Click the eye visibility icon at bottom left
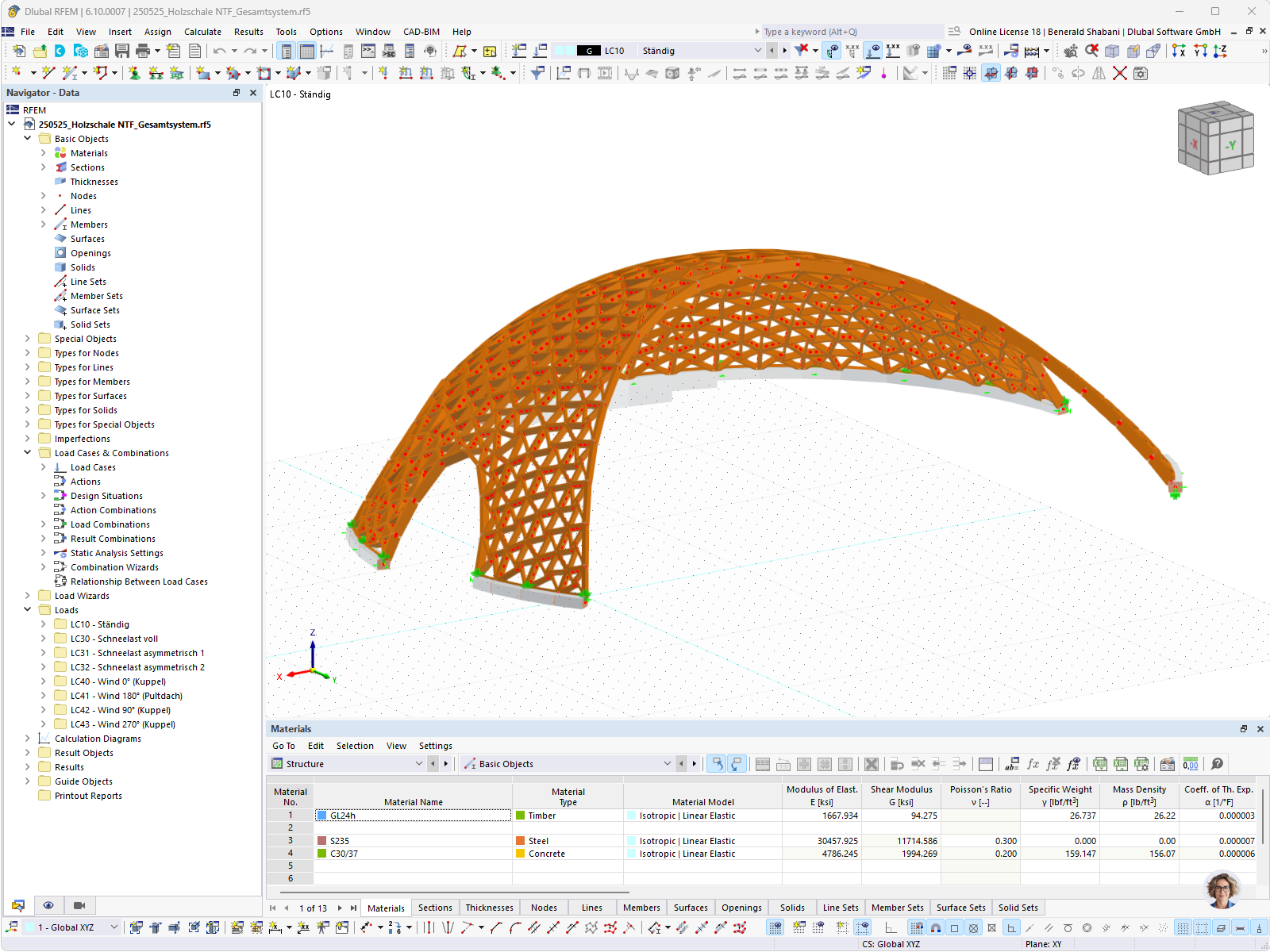Screen dimensions: 1270x952 coord(48,906)
